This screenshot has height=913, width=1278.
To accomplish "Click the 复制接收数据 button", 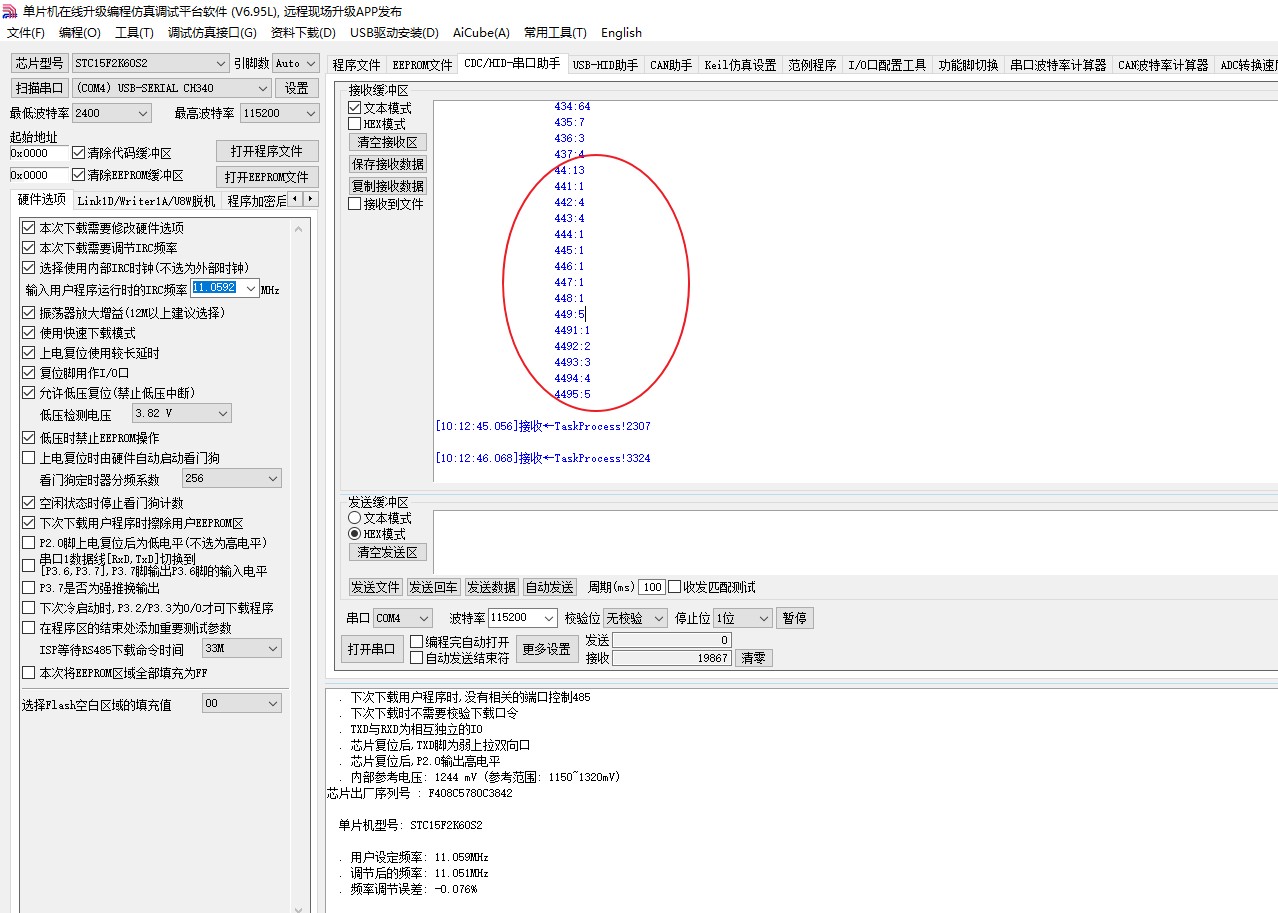I will pos(387,186).
